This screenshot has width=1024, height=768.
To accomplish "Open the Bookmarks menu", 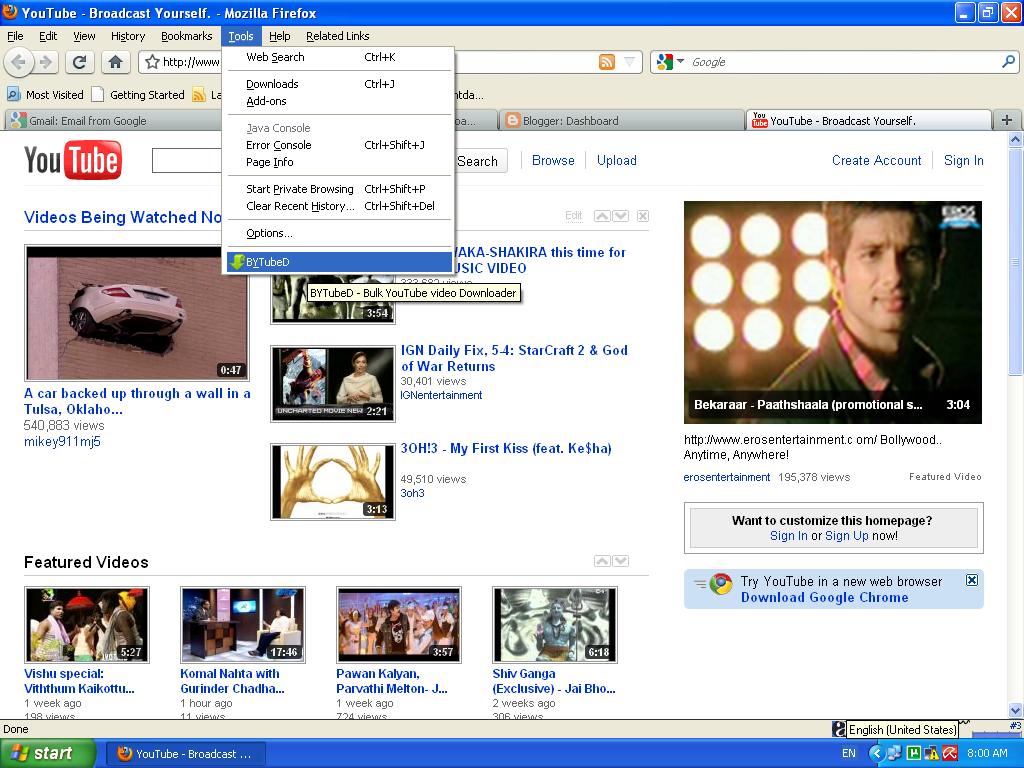I will pos(187,36).
